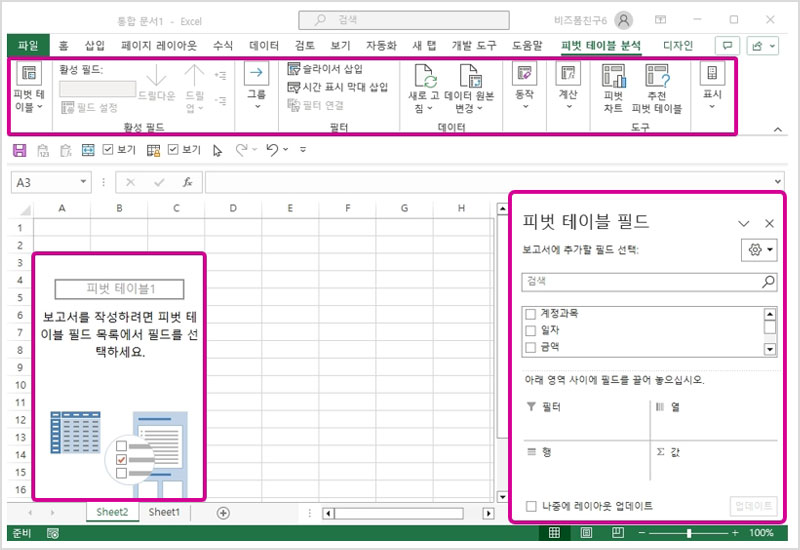The width and height of the screenshot is (800, 550).
Task: Switch to Normal view in the status bar
Action: point(554,533)
